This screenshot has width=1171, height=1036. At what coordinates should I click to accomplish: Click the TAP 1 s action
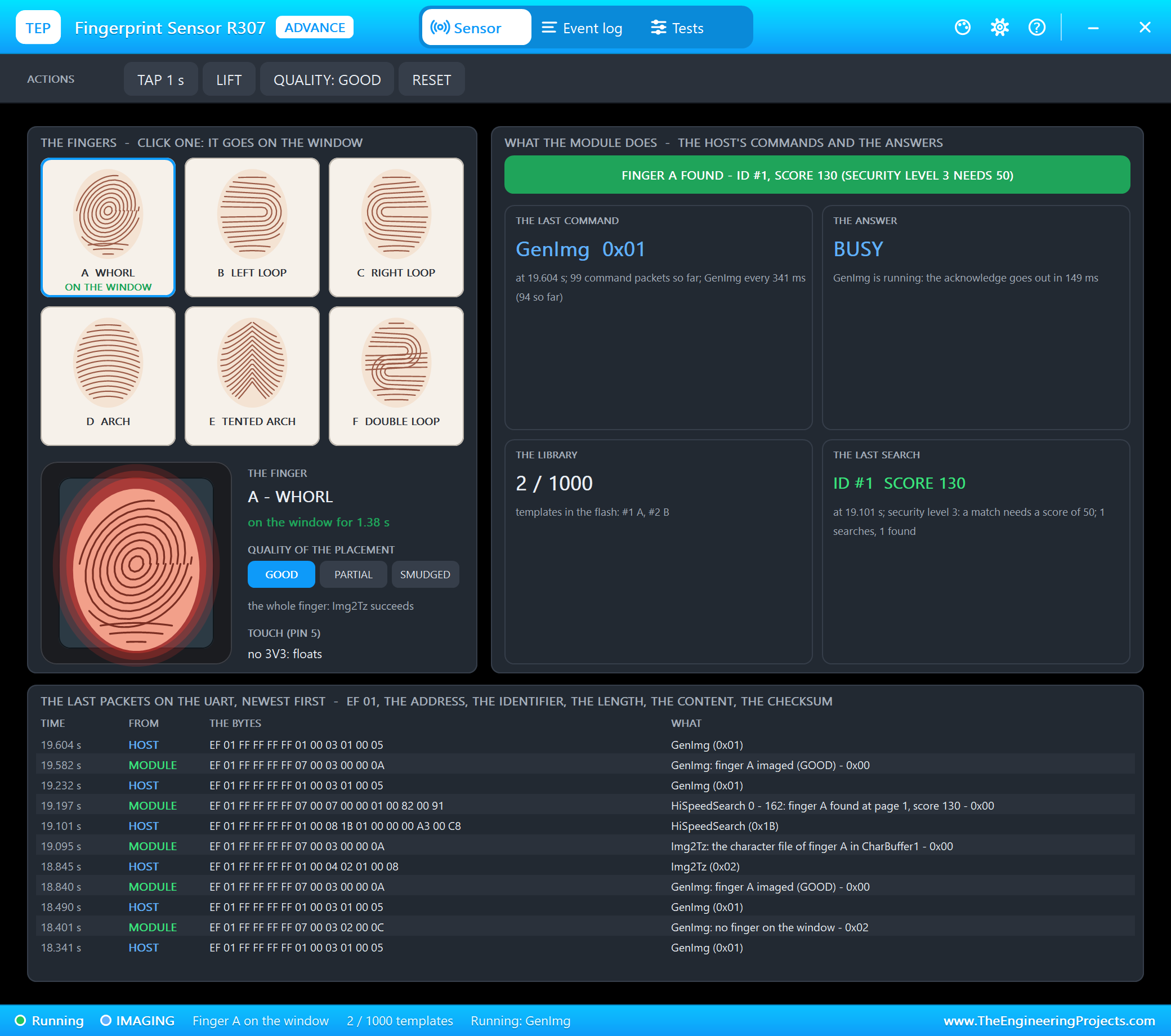[x=160, y=79]
